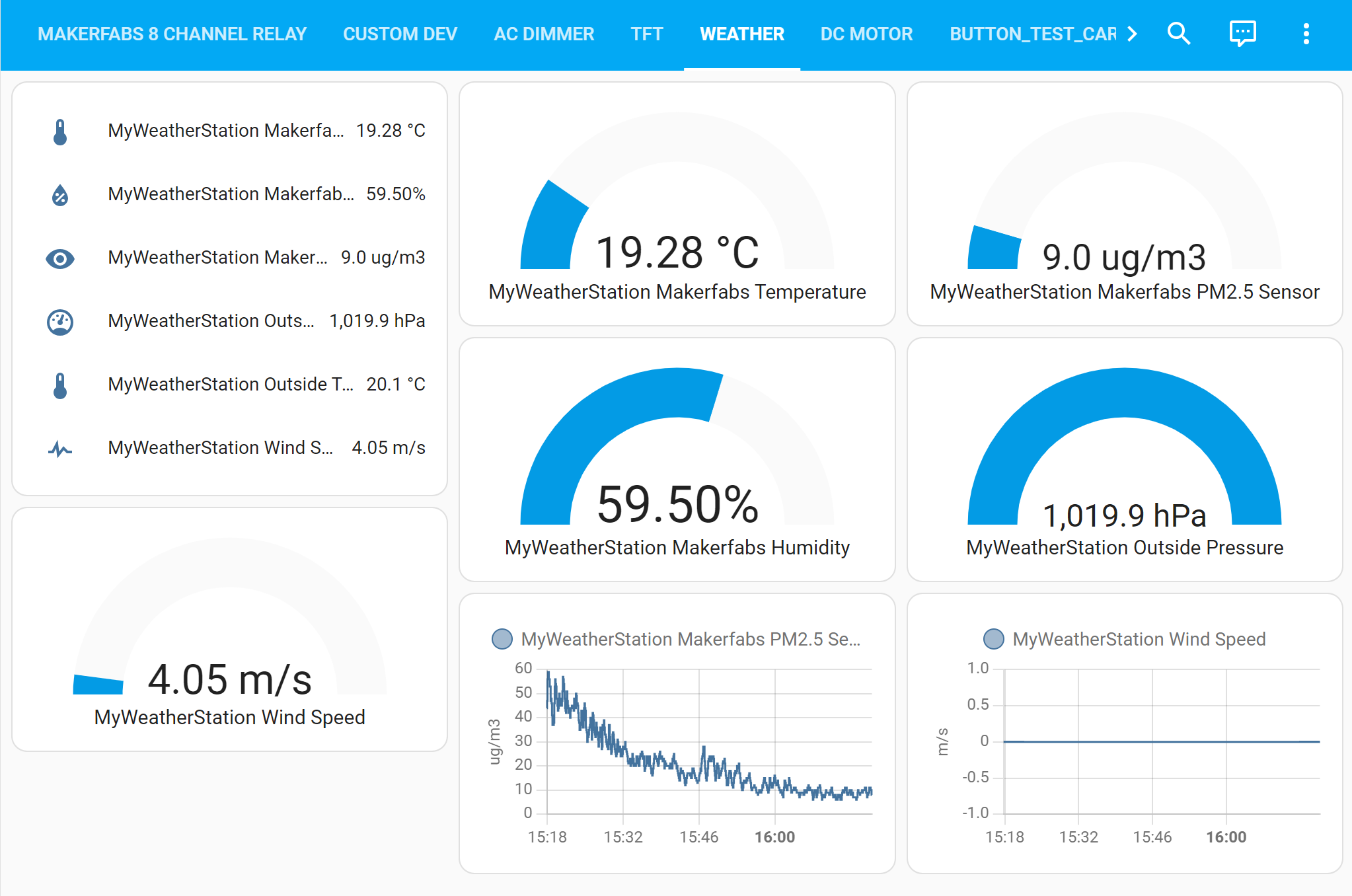
Task: Click the humidity water-percent icon
Action: 60,195
